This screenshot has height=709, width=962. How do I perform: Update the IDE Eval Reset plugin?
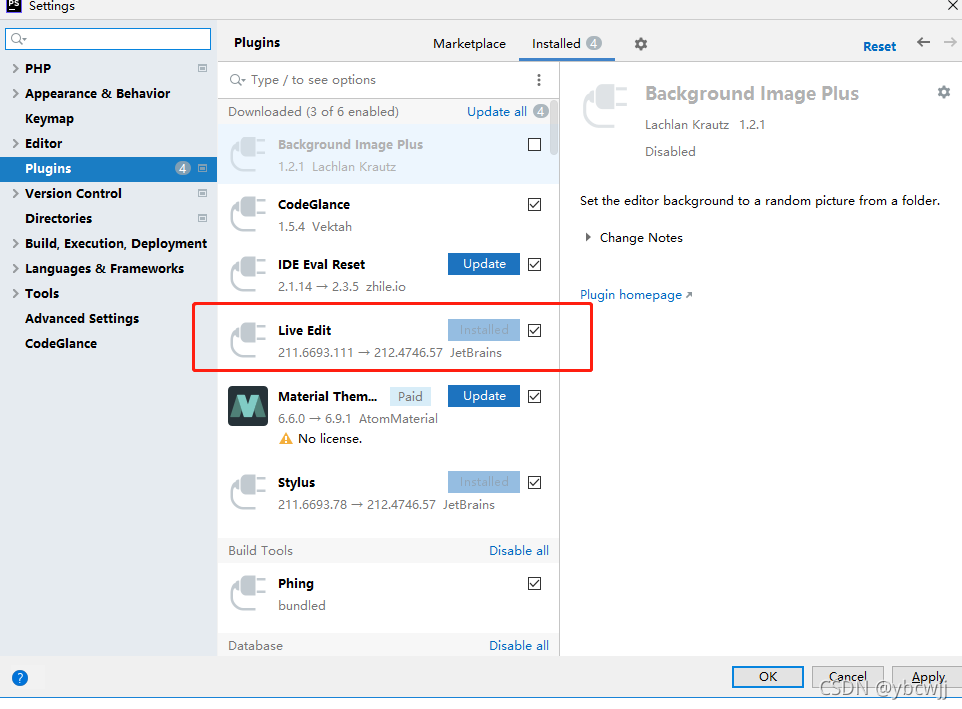pyautogui.click(x=484, y=264)
